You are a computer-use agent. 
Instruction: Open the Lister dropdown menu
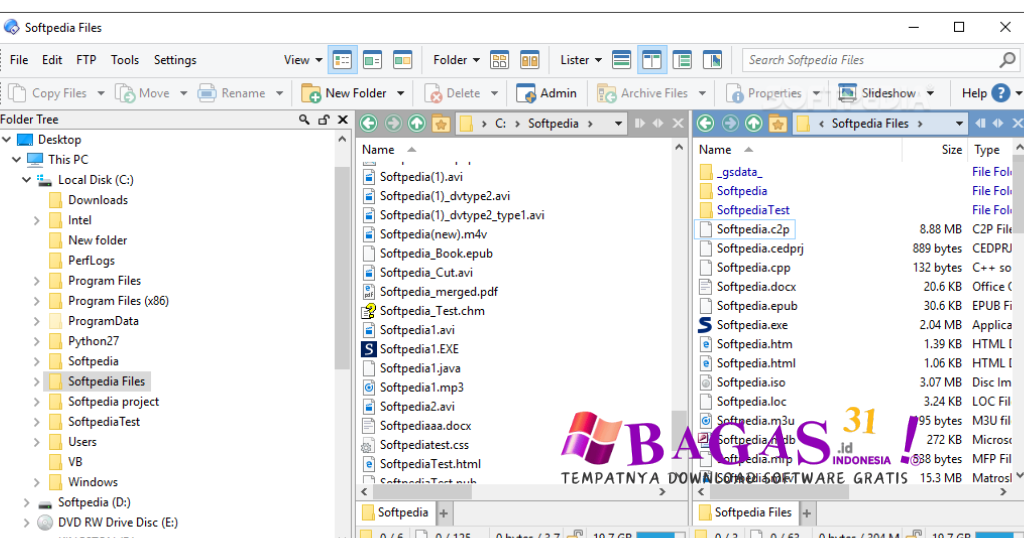581,60
